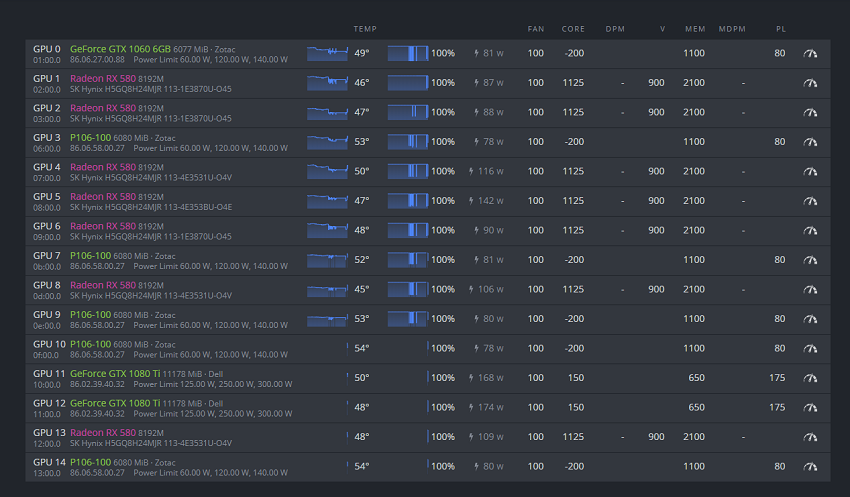Click GPU 4 voltage value 900
This screenshot has height=497, width=850.
(656, 171)
